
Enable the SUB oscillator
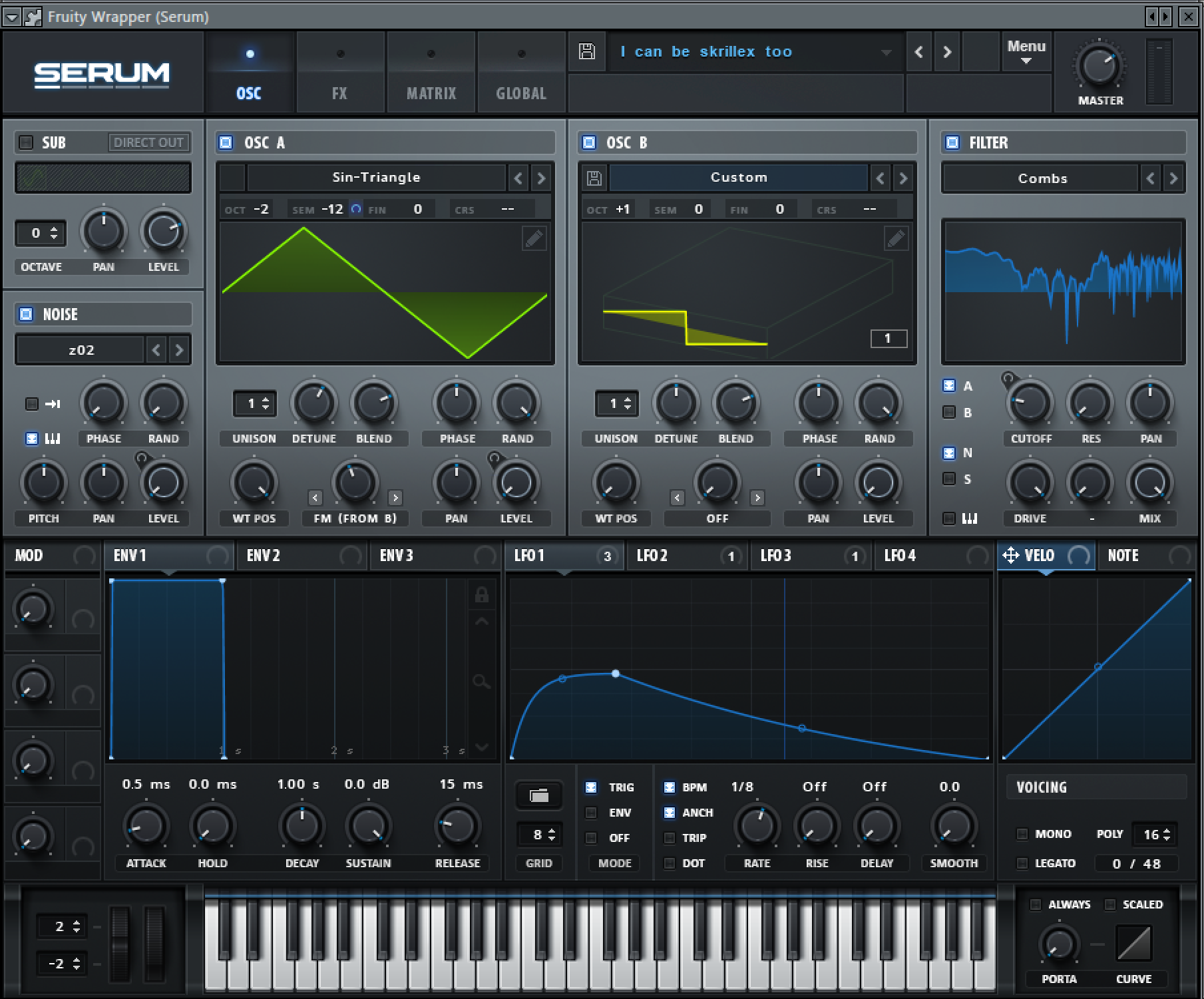pyautogui.click(x=26, y=142)
